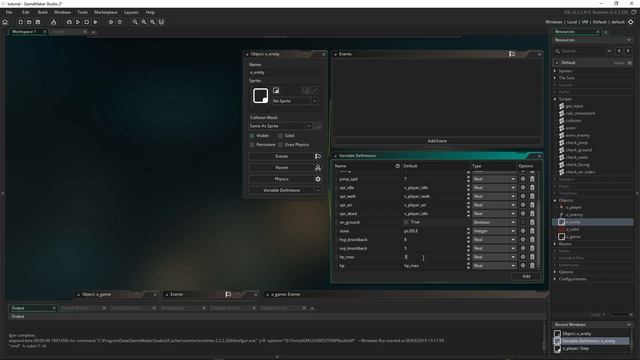Screen dimensions: 640x360
Task: Stop the running game from toolbar
Action: point(87,22)
